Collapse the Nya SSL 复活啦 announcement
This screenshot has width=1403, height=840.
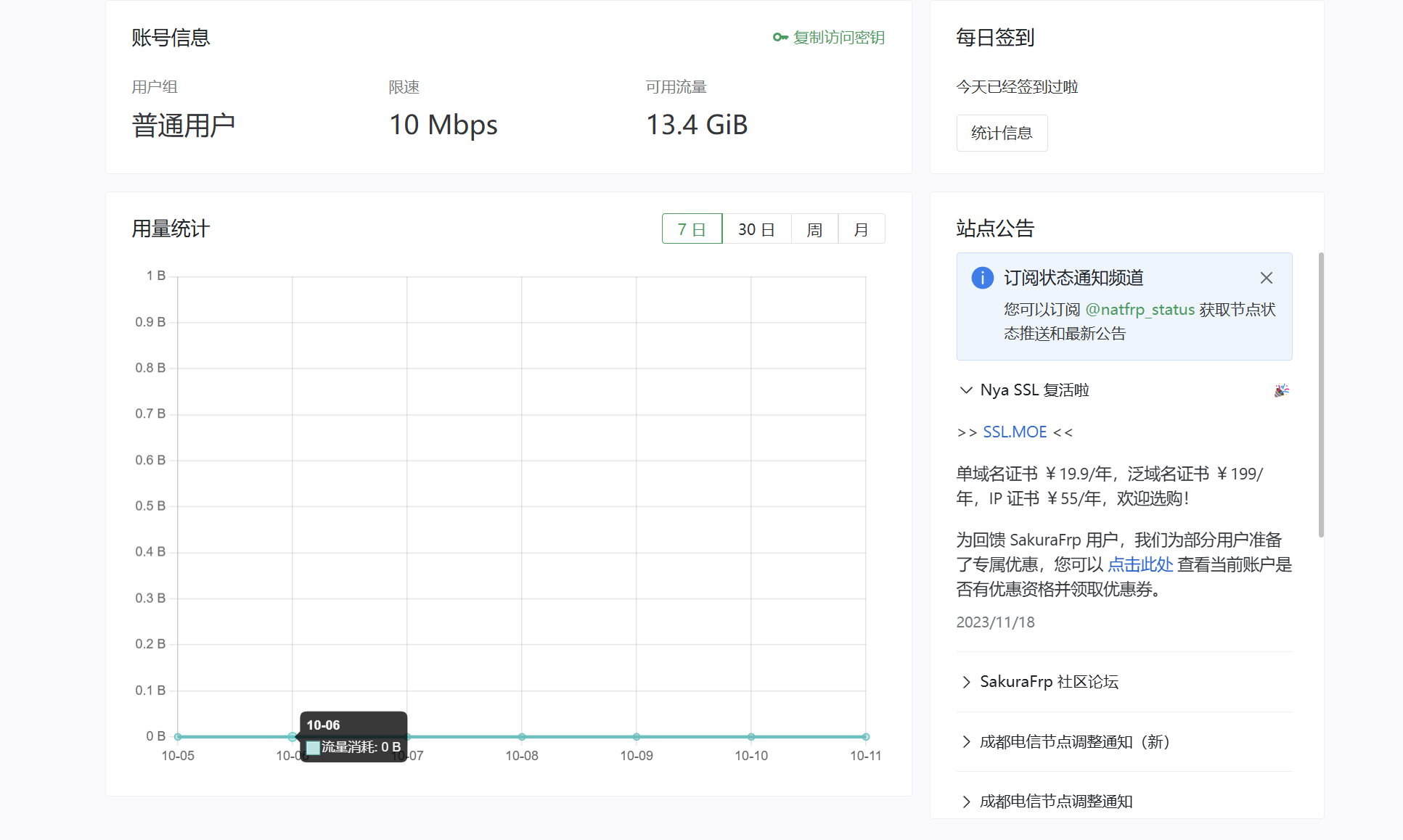(1124, 390)
